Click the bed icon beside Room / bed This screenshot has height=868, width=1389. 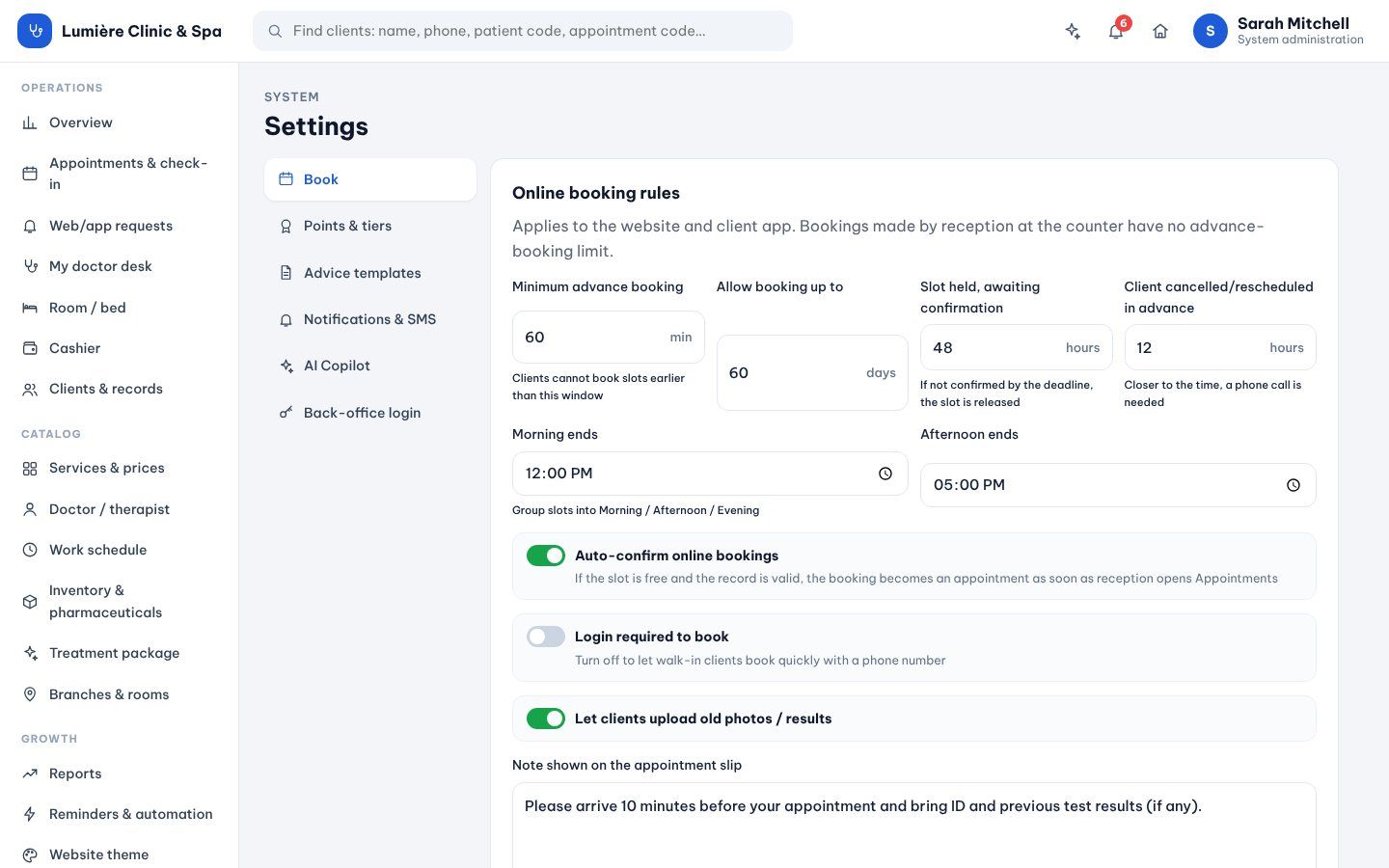pyautogui.click(x=30, y=308)
